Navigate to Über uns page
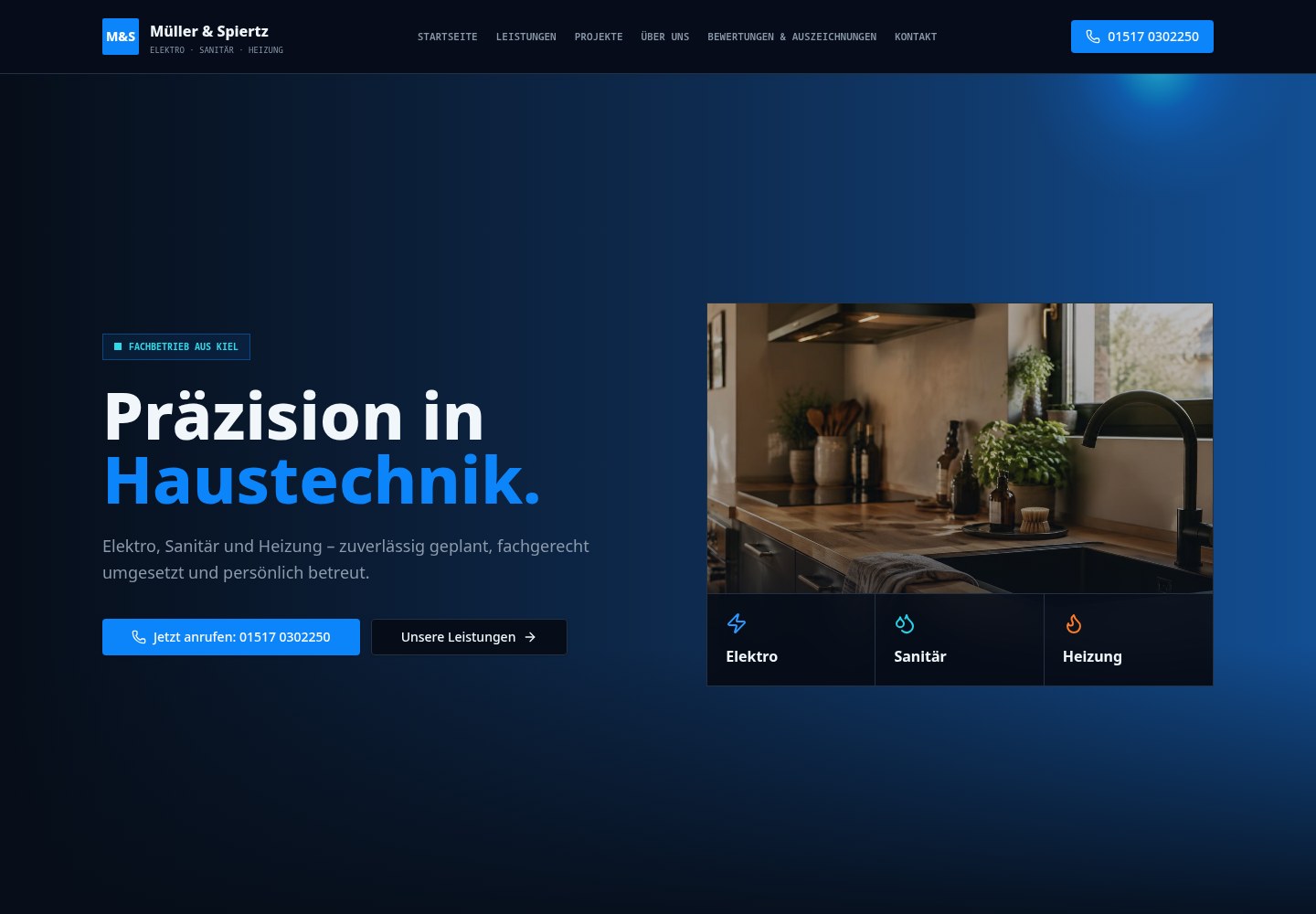The image size is (1316, 914). [x=665, y=37]
